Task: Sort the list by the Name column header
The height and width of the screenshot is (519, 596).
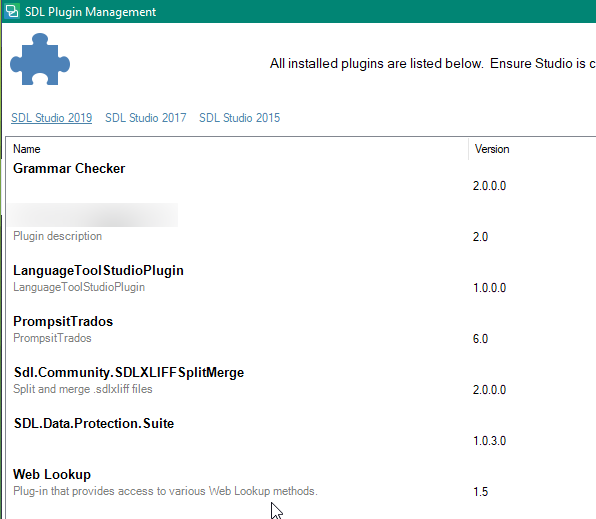Action: pos(27,149)
